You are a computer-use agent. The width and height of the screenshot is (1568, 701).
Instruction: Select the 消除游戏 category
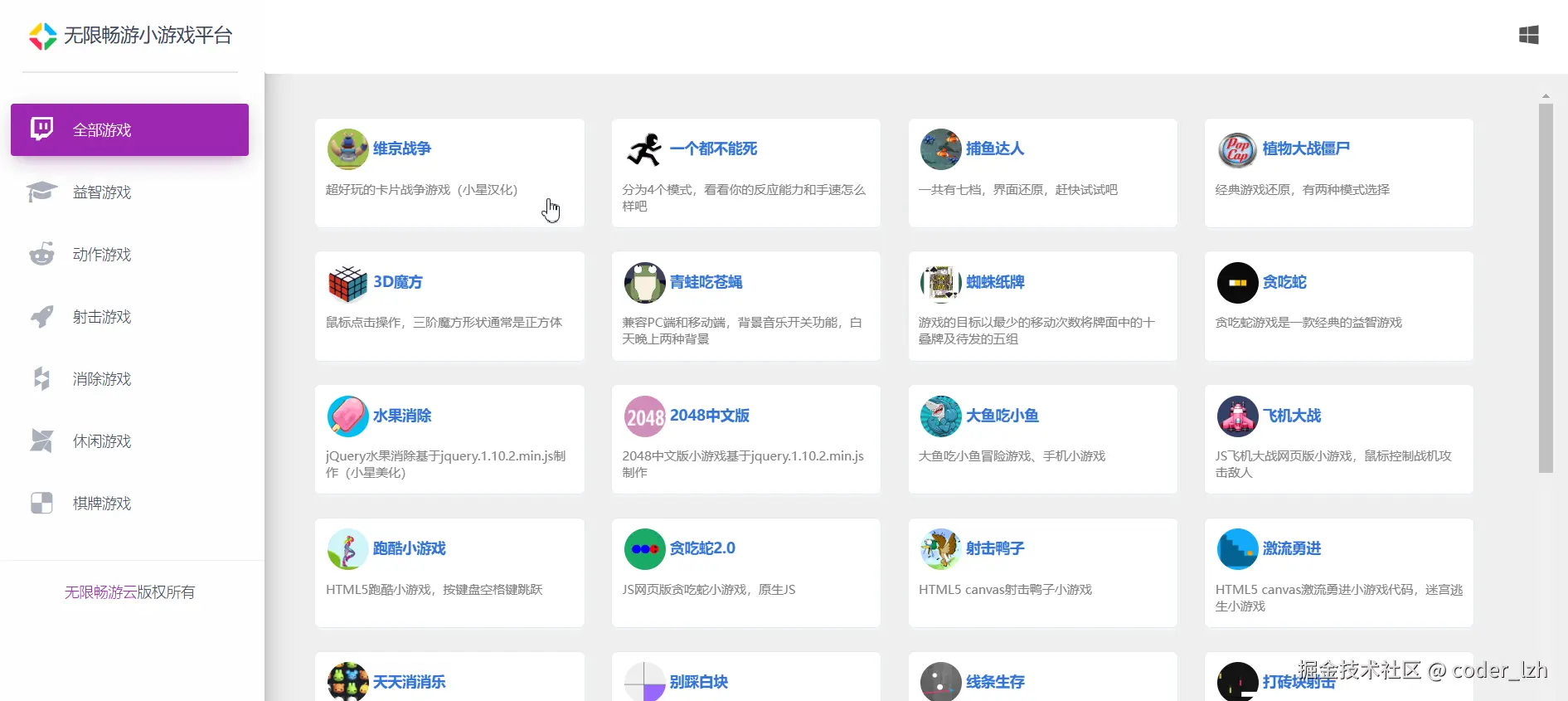point(129,378)
